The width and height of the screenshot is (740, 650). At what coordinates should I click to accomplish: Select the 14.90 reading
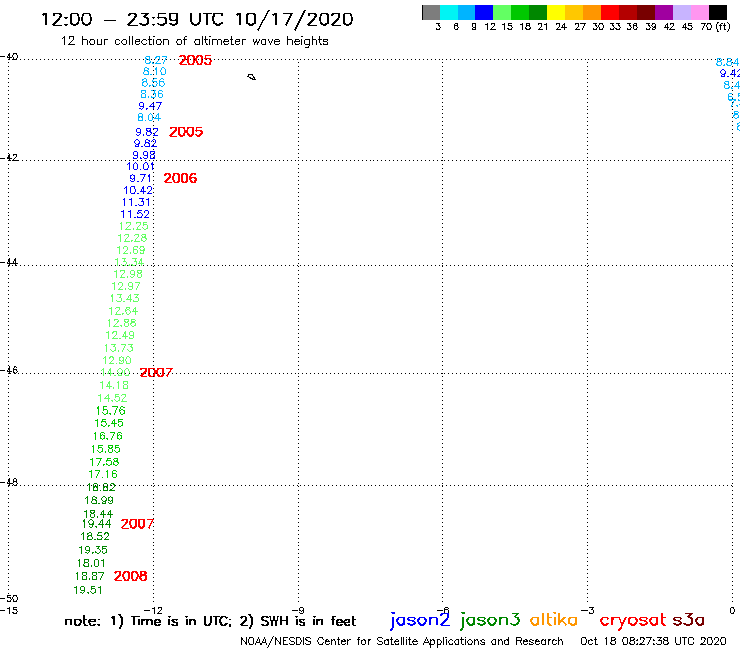115,372
